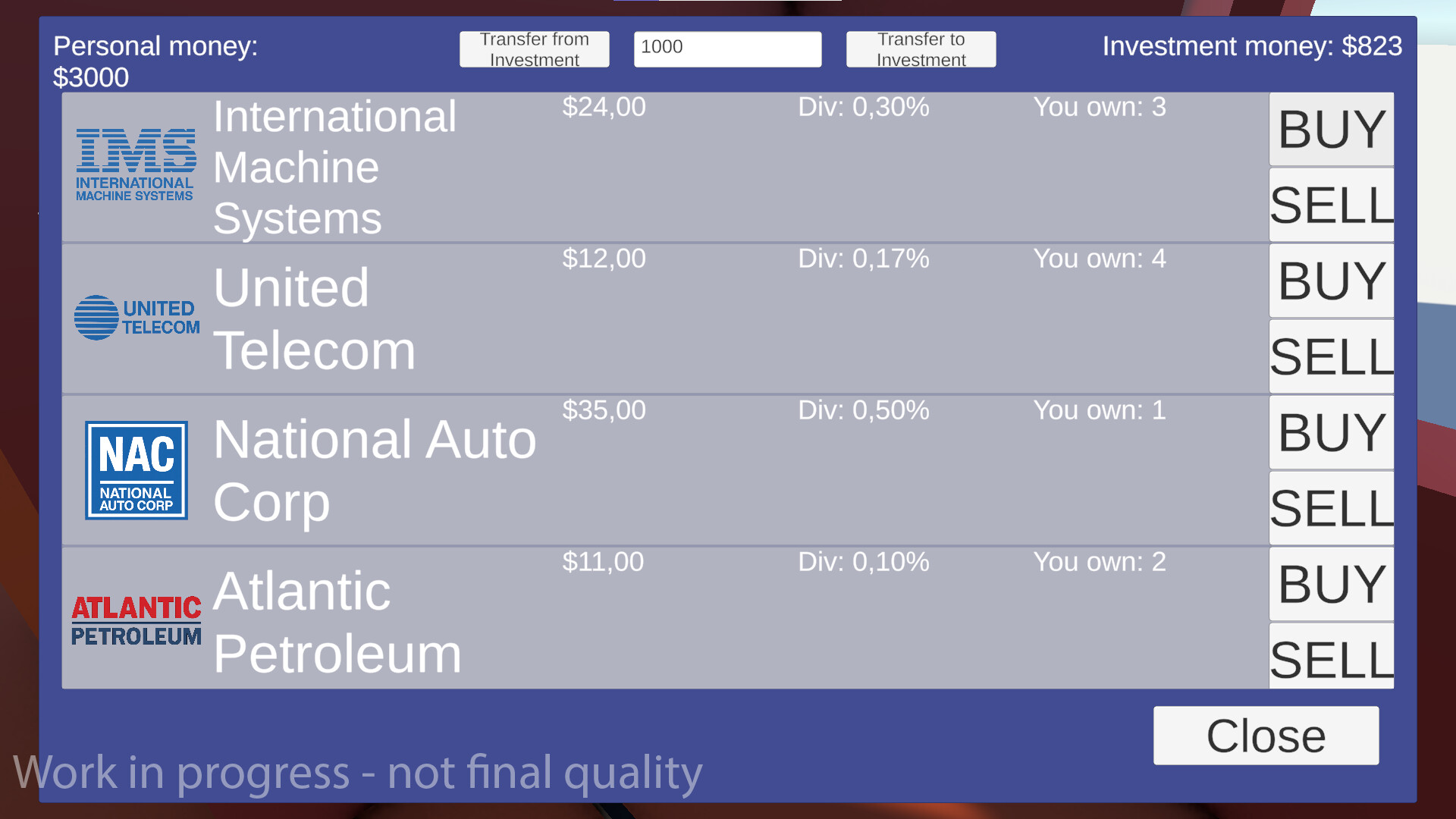Buy shares of United Telecom
Image resolution: width=1456 pixels, height=819 pixels.
coord(1330,281)
